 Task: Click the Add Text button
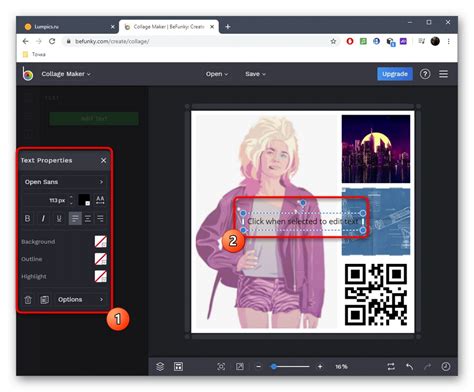click(x=94, y=119)
